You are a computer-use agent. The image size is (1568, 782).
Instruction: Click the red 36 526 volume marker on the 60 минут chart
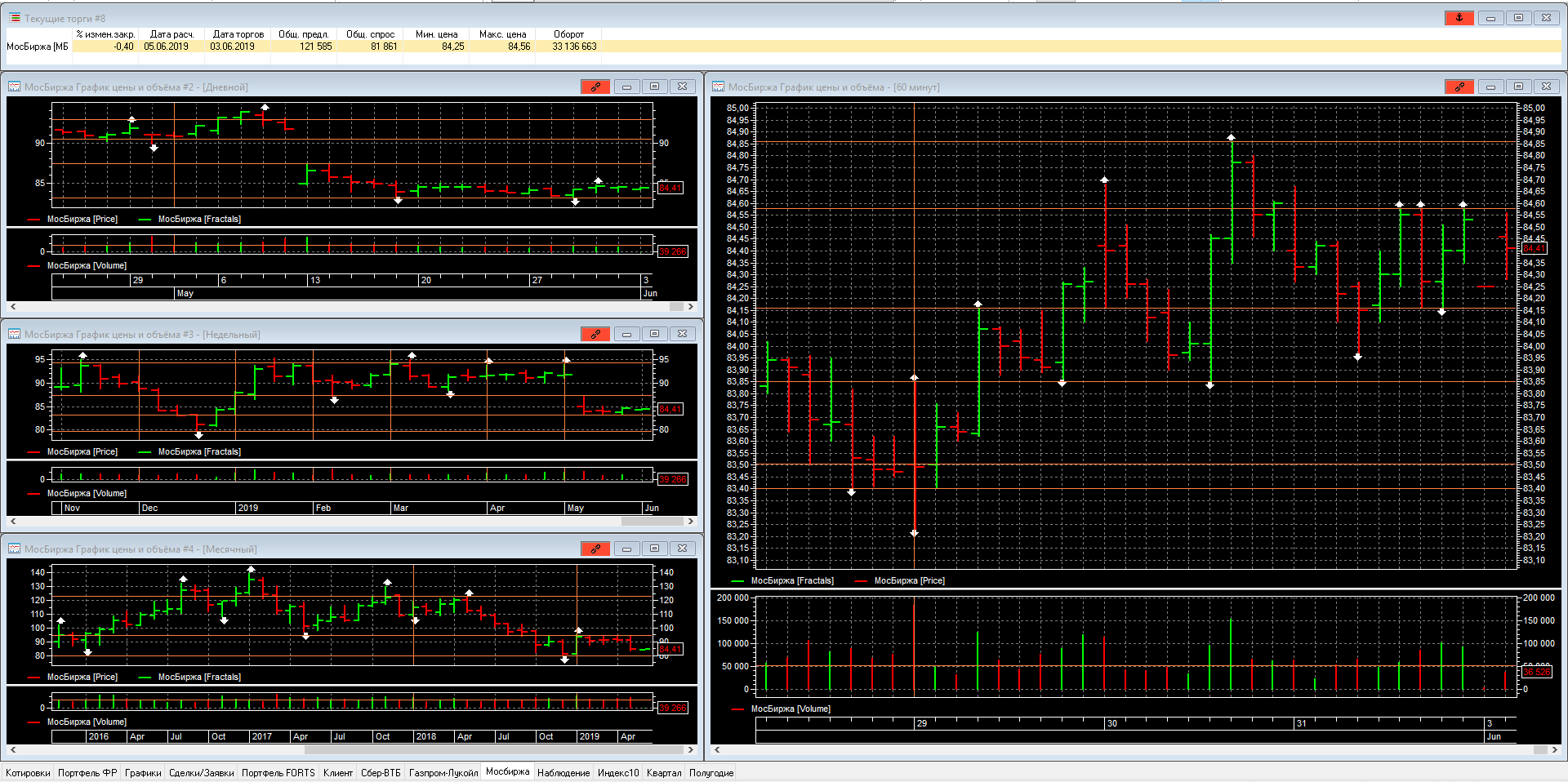(x=1537, y=672)
